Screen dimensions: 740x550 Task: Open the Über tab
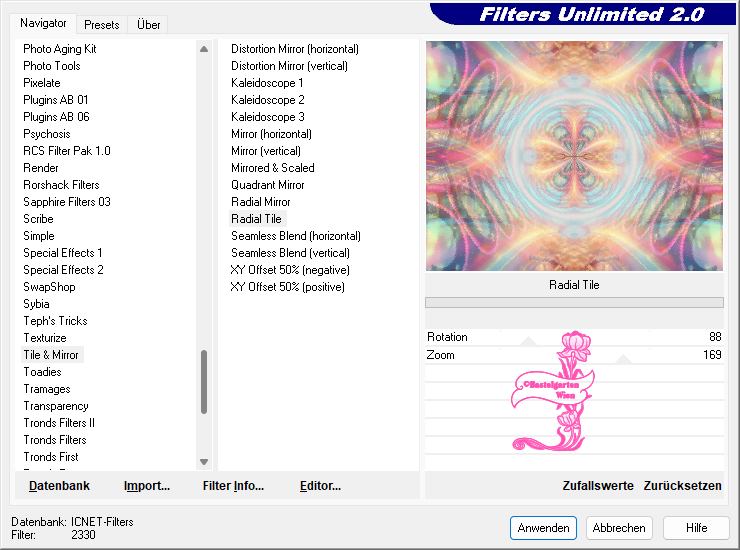click(148, 25)
